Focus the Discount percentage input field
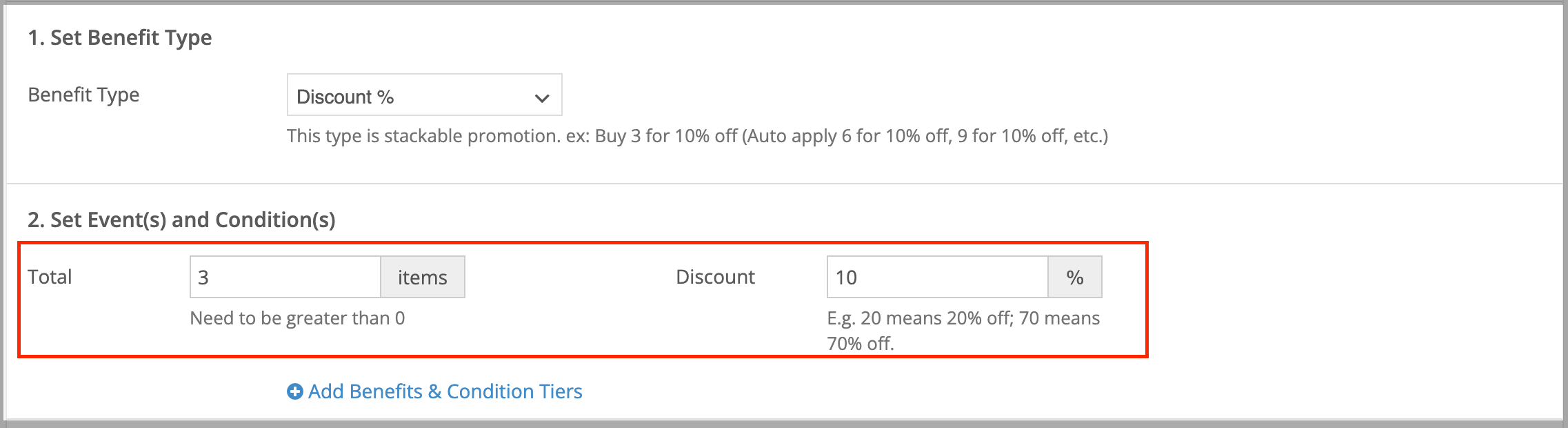The width and height of the screenshot is (1568, 428). (938, 277)
